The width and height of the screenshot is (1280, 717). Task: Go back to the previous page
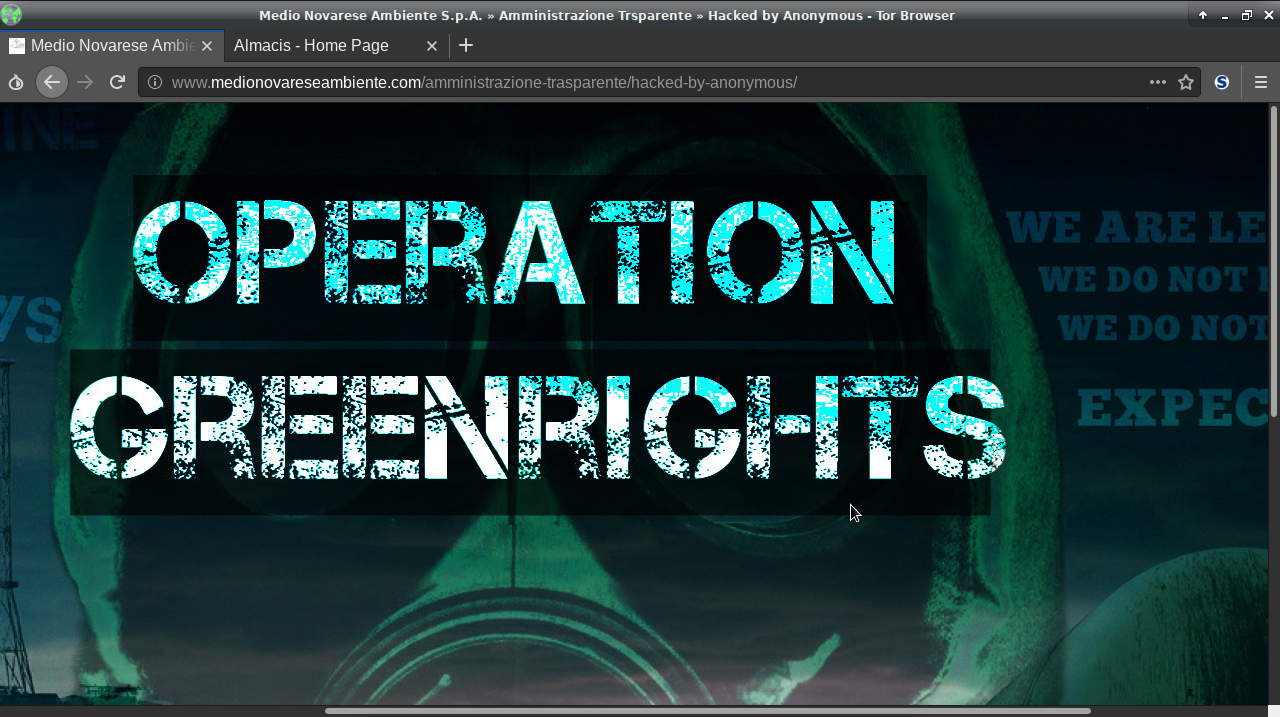52,82
